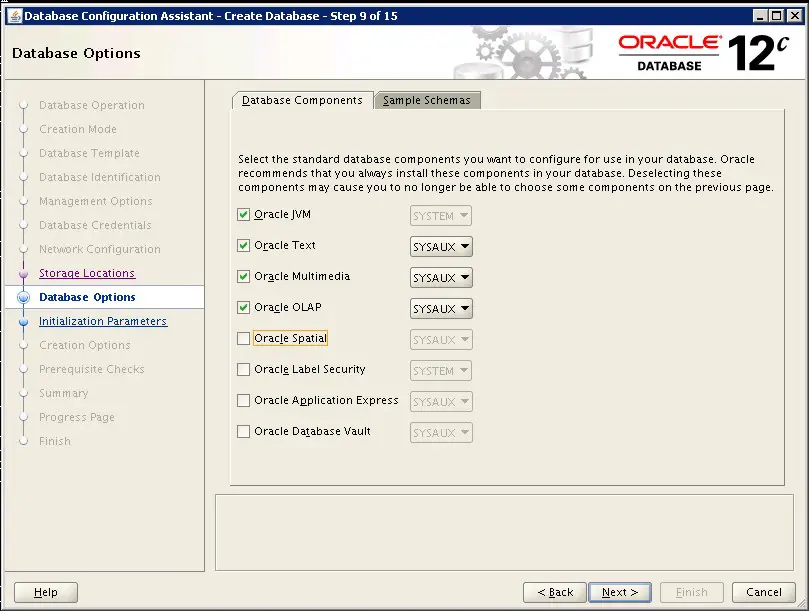Open the Oracle JVM tablespace dropdown

click(x=441, y=216)
